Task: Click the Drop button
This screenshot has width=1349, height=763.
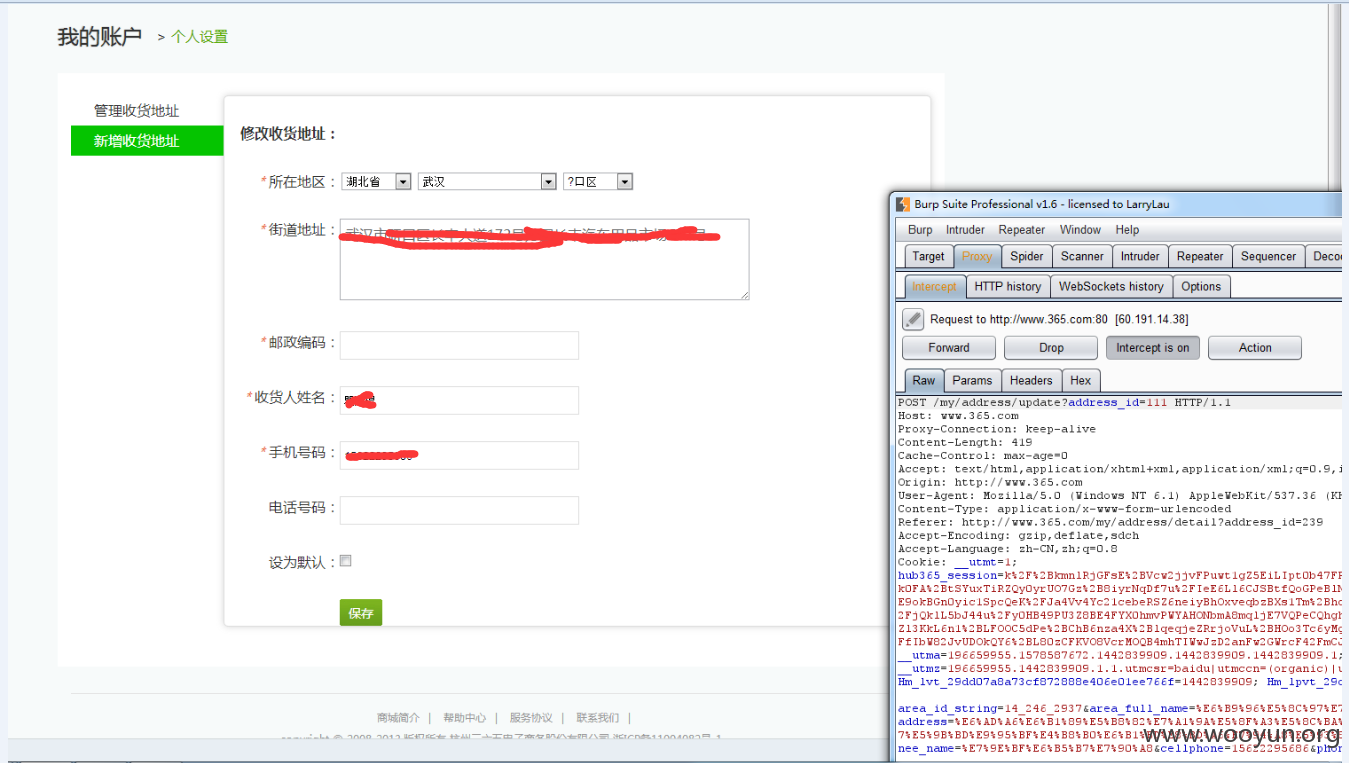Action: (x=1051, y=348)
